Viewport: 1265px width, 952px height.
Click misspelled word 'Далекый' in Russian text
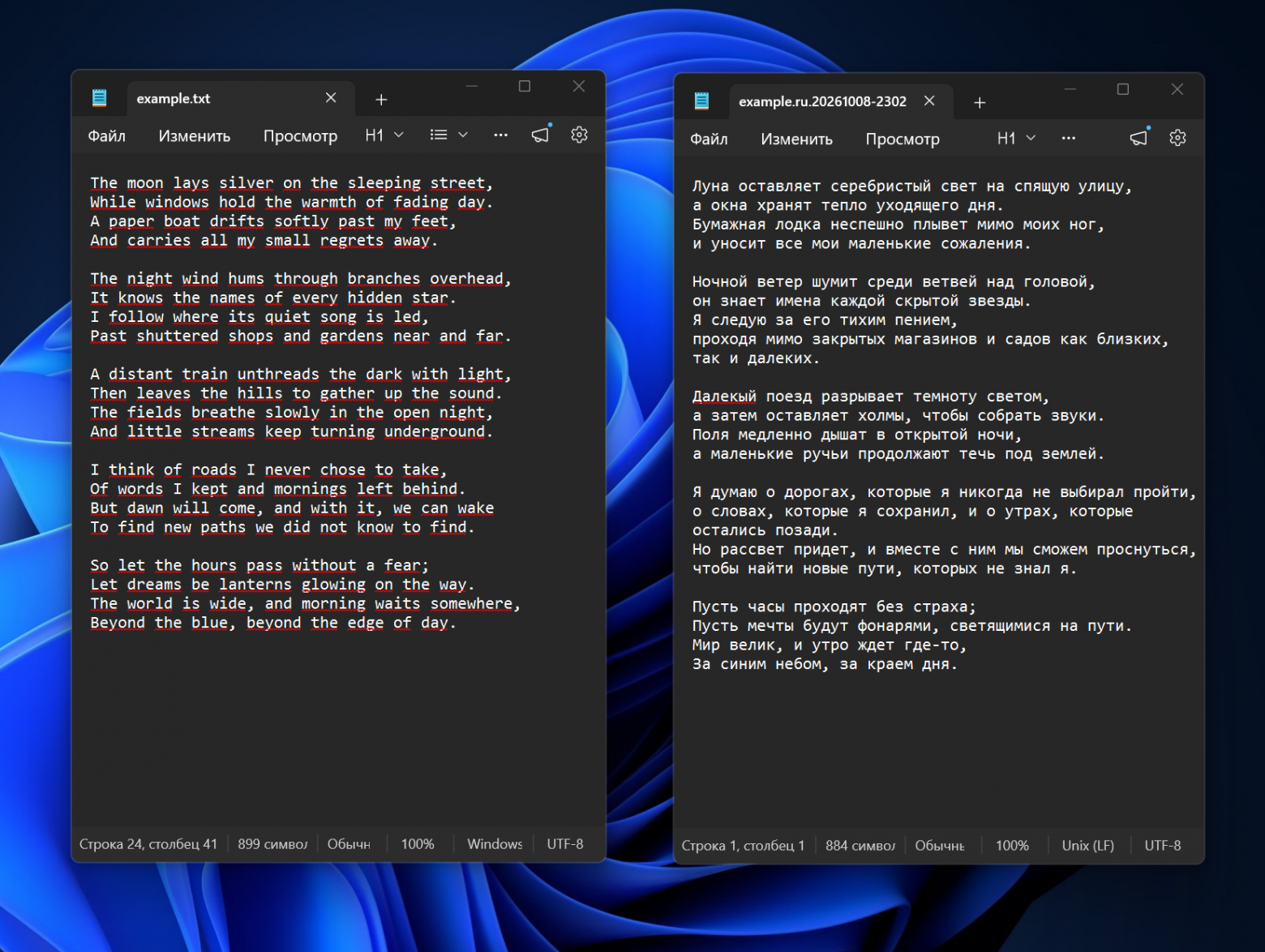click(724, 397)
